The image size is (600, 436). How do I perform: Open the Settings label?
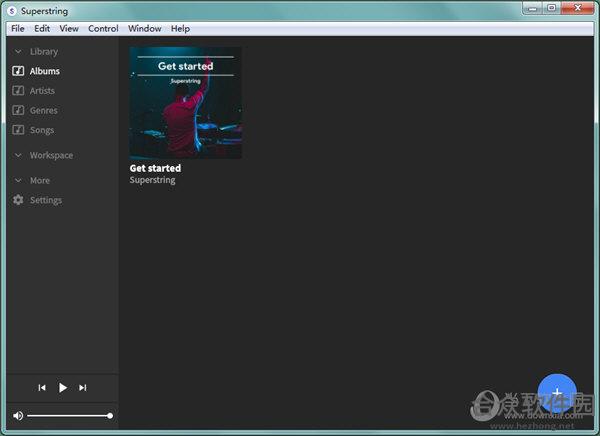click(46, 200)
